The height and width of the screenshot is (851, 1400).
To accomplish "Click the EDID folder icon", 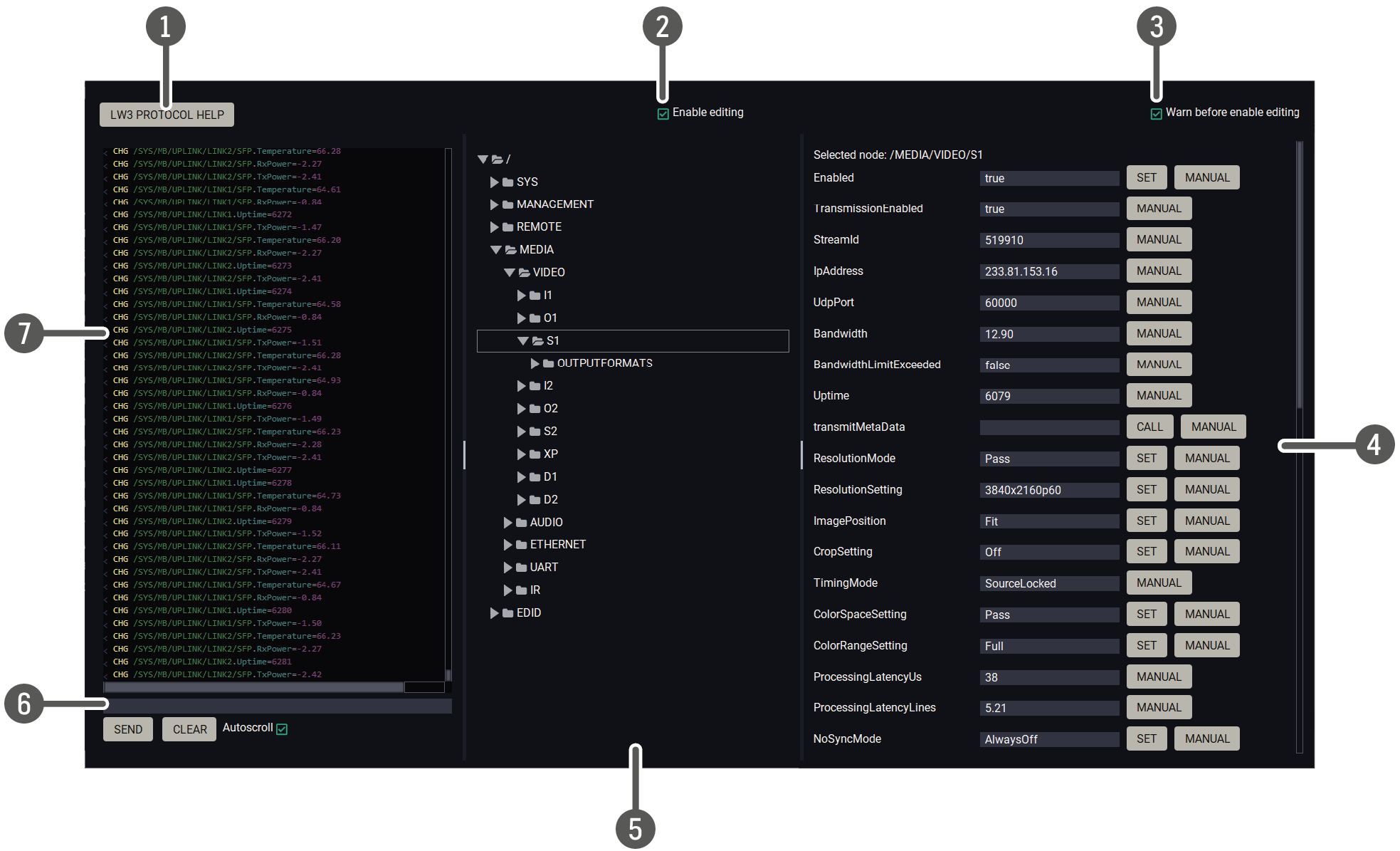I will [507, 613].
